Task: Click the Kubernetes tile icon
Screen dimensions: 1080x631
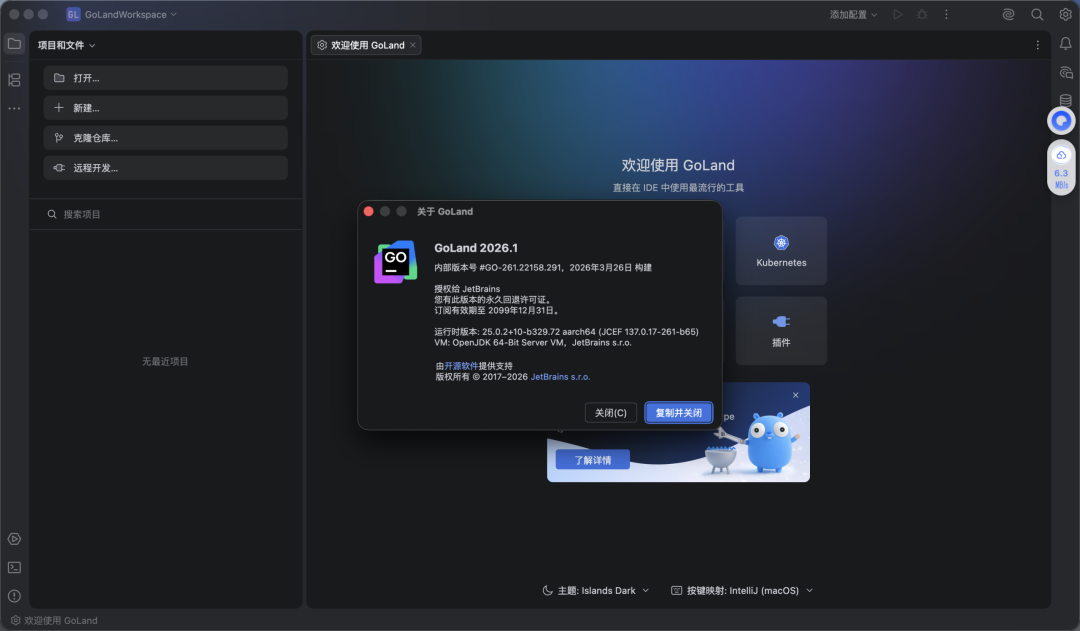Action: pos(781,244)
